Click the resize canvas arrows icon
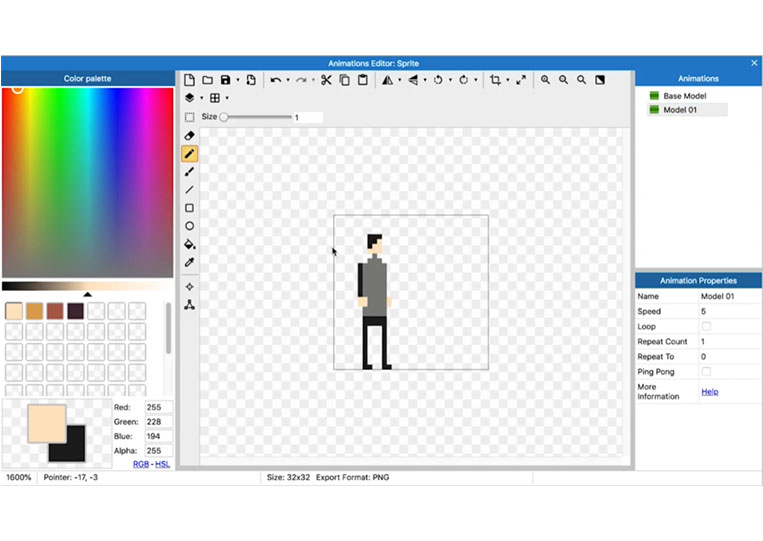The image size is (763, 541). pos(521,80)
